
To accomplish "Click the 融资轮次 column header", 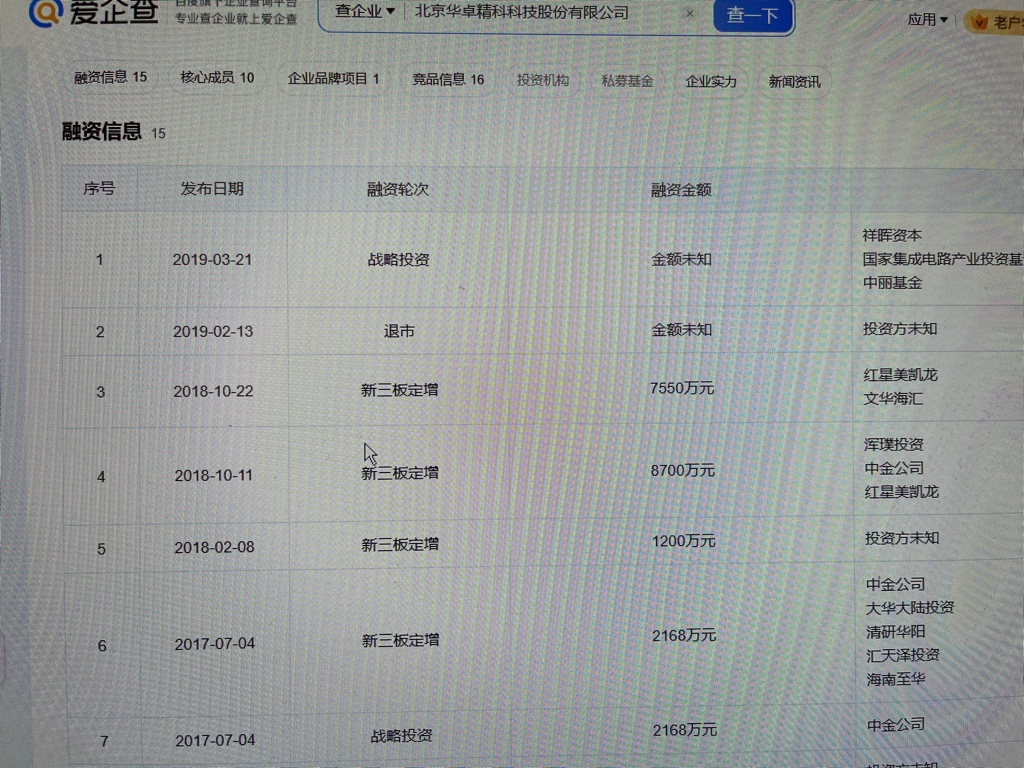I will click(398, 190).
